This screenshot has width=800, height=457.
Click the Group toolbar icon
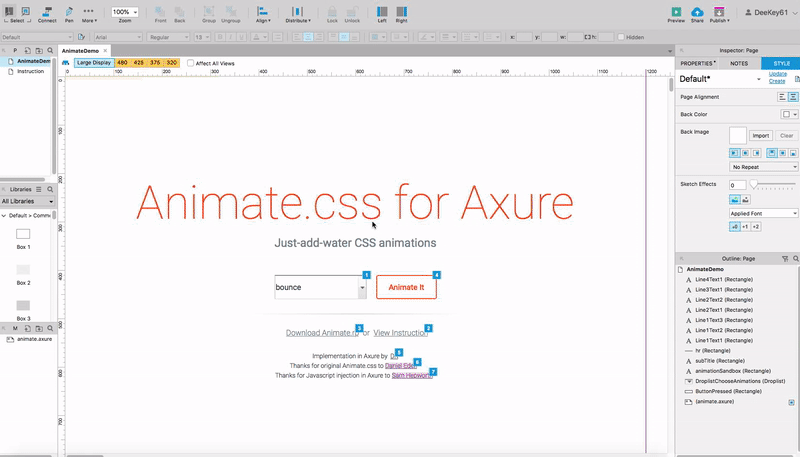(209, 14)
